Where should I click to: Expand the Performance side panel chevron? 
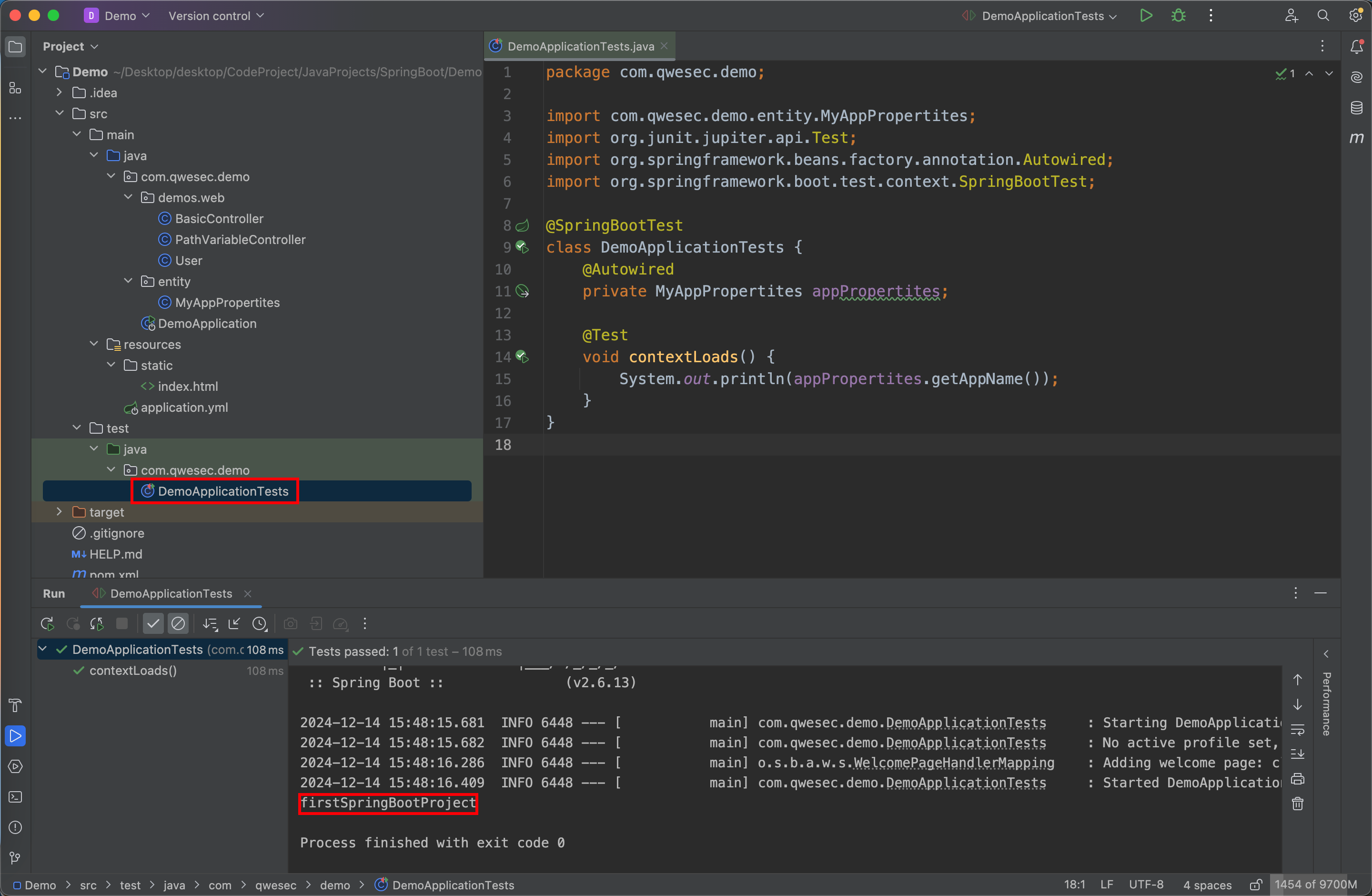coord(1326,654)
